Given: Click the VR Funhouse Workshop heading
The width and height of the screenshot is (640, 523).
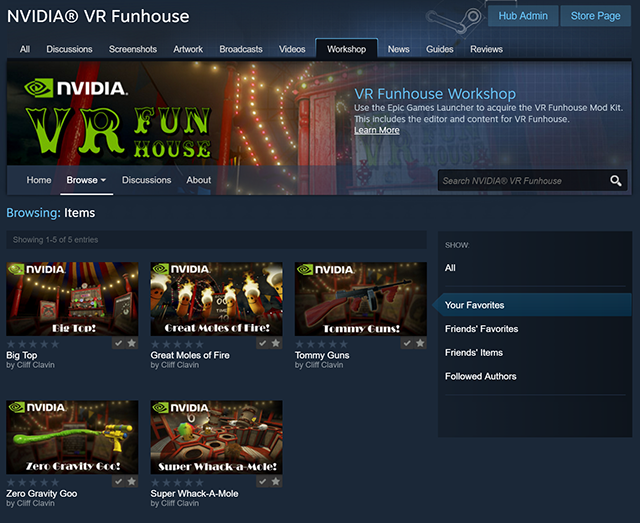Looking at the screenshot, I should pos(435,93).
